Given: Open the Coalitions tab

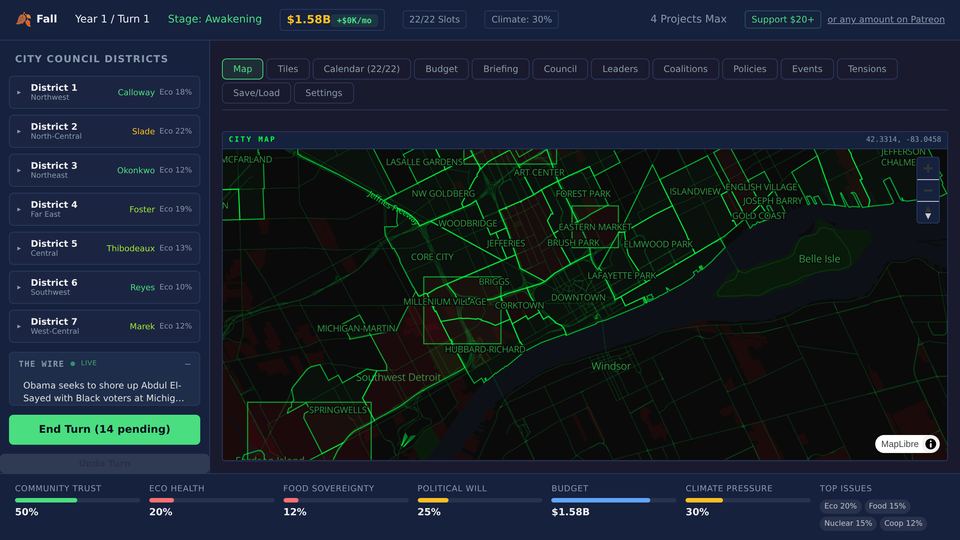Looking at the screenshot, I should (x=685, y=69).
